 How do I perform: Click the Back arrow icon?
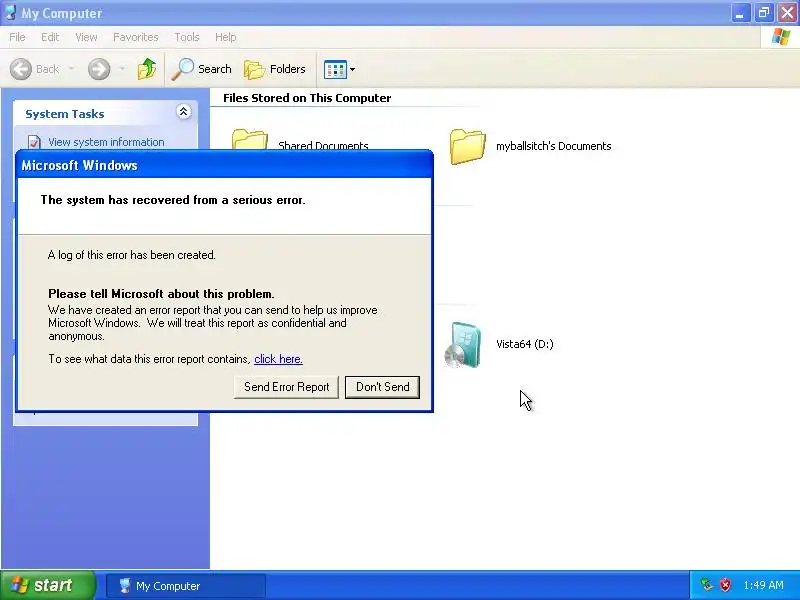tap(21, 69)
